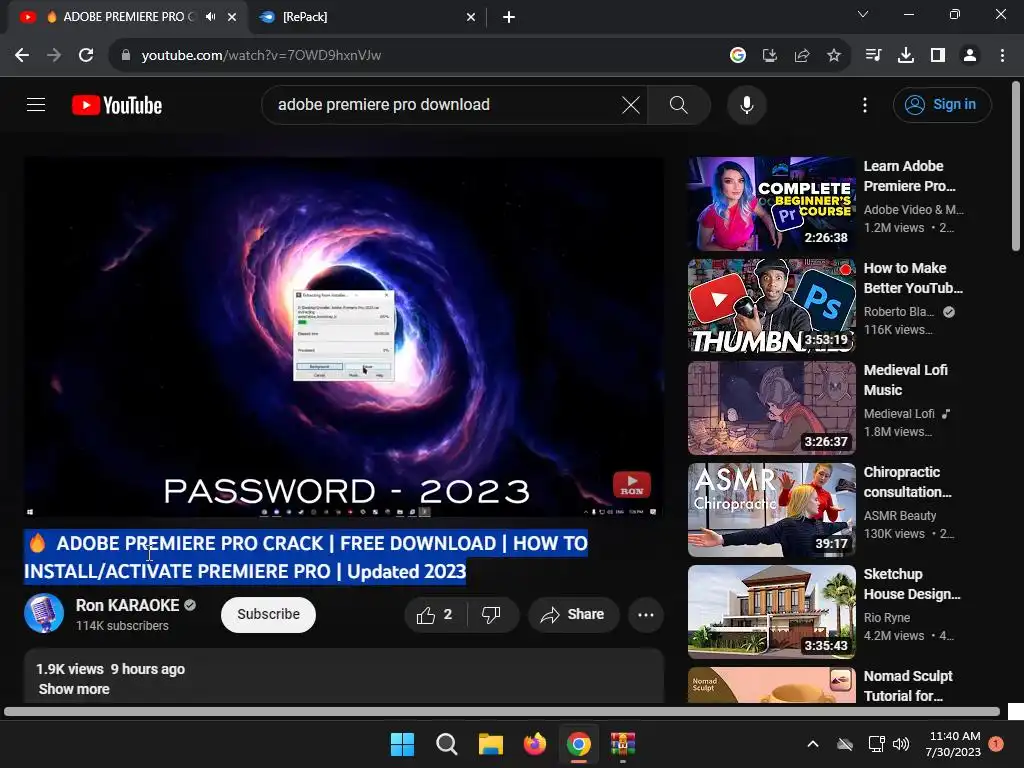Open Chrome three-dot menu
The image size is (1024, 768).
pyautogui.click(x=1002, y=56)
